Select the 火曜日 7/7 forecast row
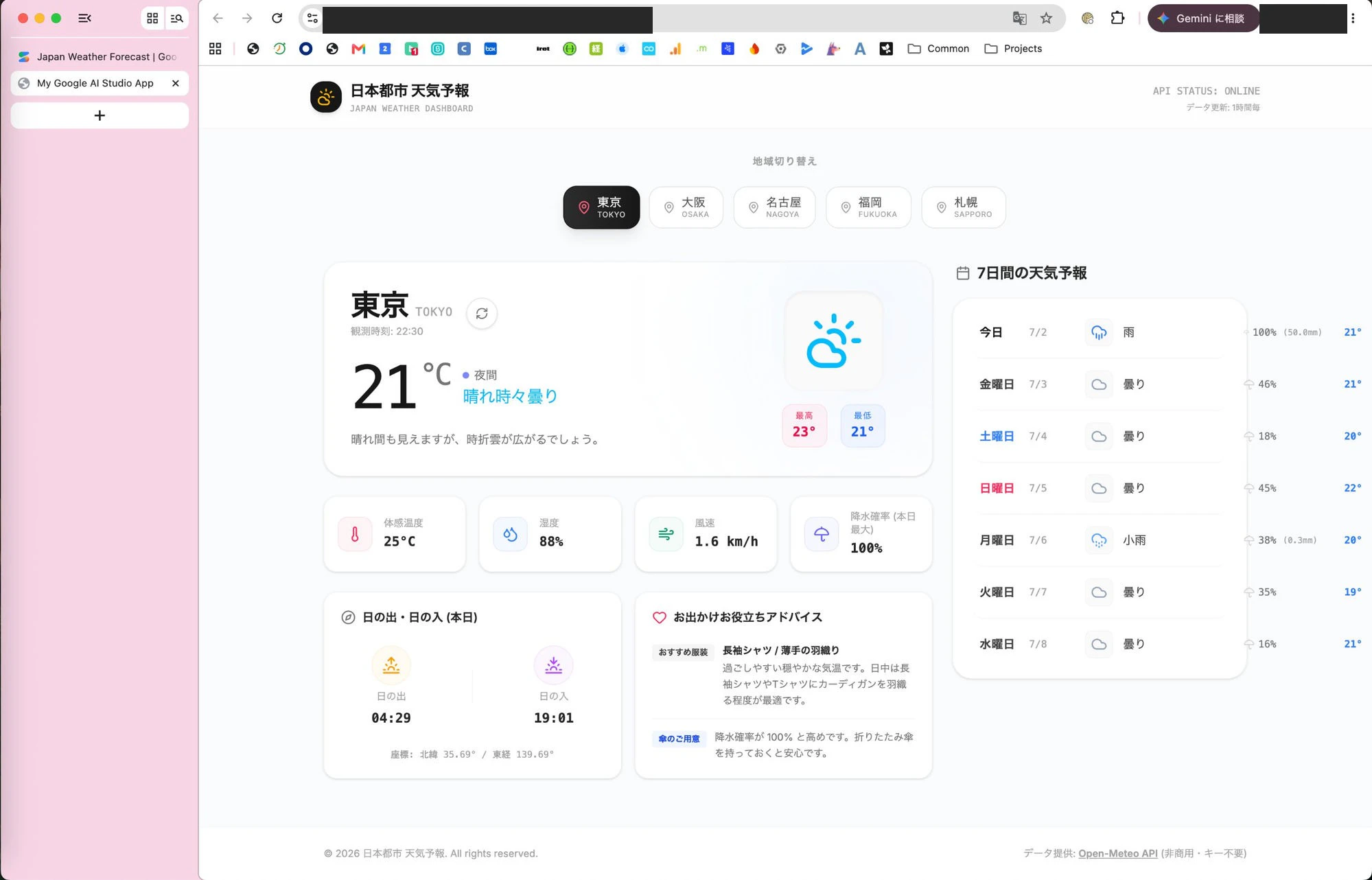Viewport: 1372px width, 880px height. pyautogui.click(x=1099, y=592)
